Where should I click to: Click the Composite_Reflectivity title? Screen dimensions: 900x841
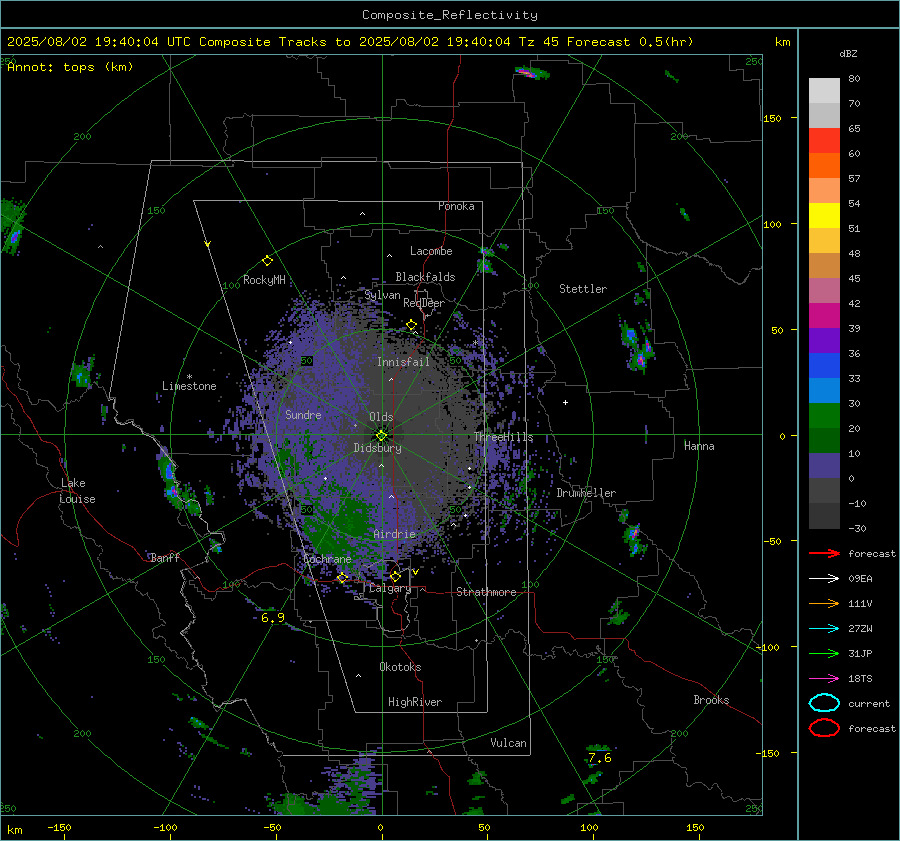[449, 15]
